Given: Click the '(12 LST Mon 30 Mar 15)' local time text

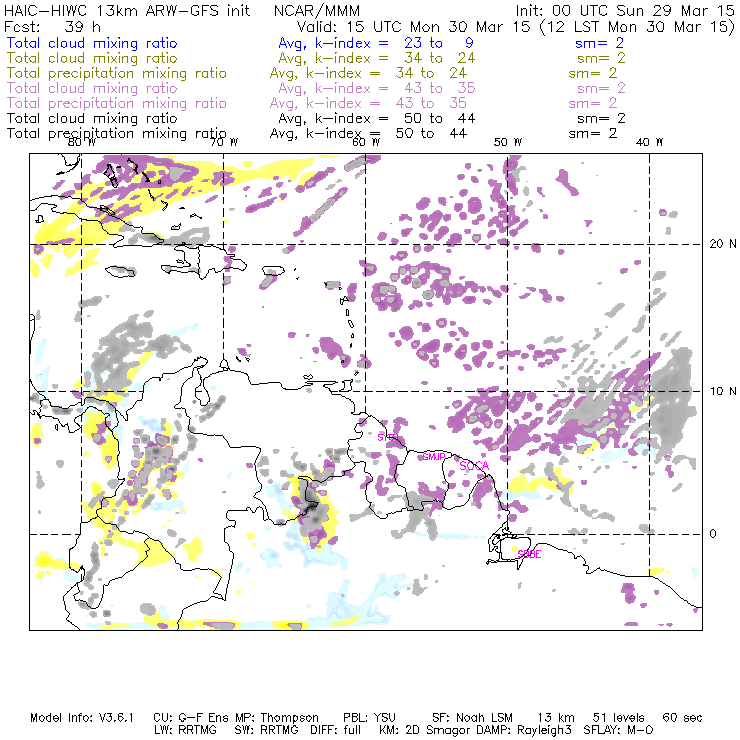Looking at the screenshot, I should tap(638, 27).
